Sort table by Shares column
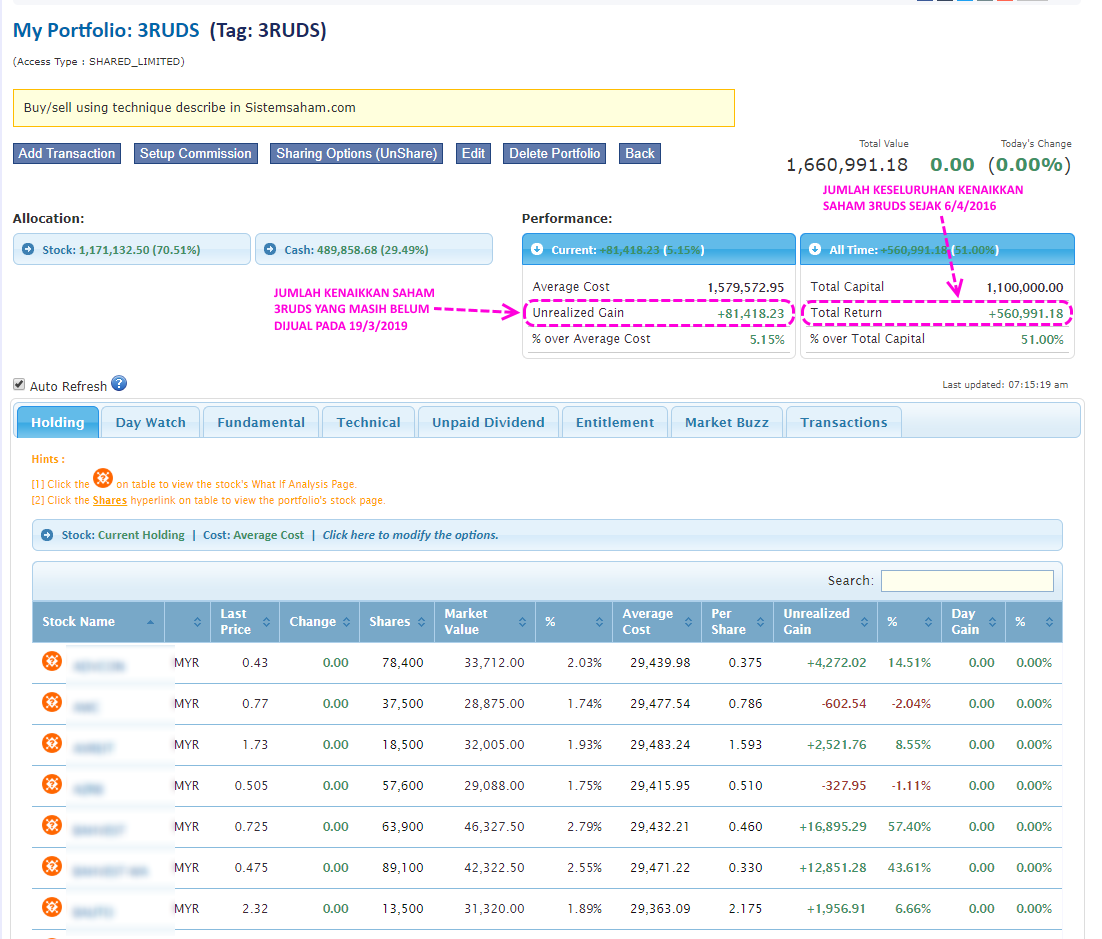Image resolution: width=1102 pixels, height=939 pixels. coord(397,622)
